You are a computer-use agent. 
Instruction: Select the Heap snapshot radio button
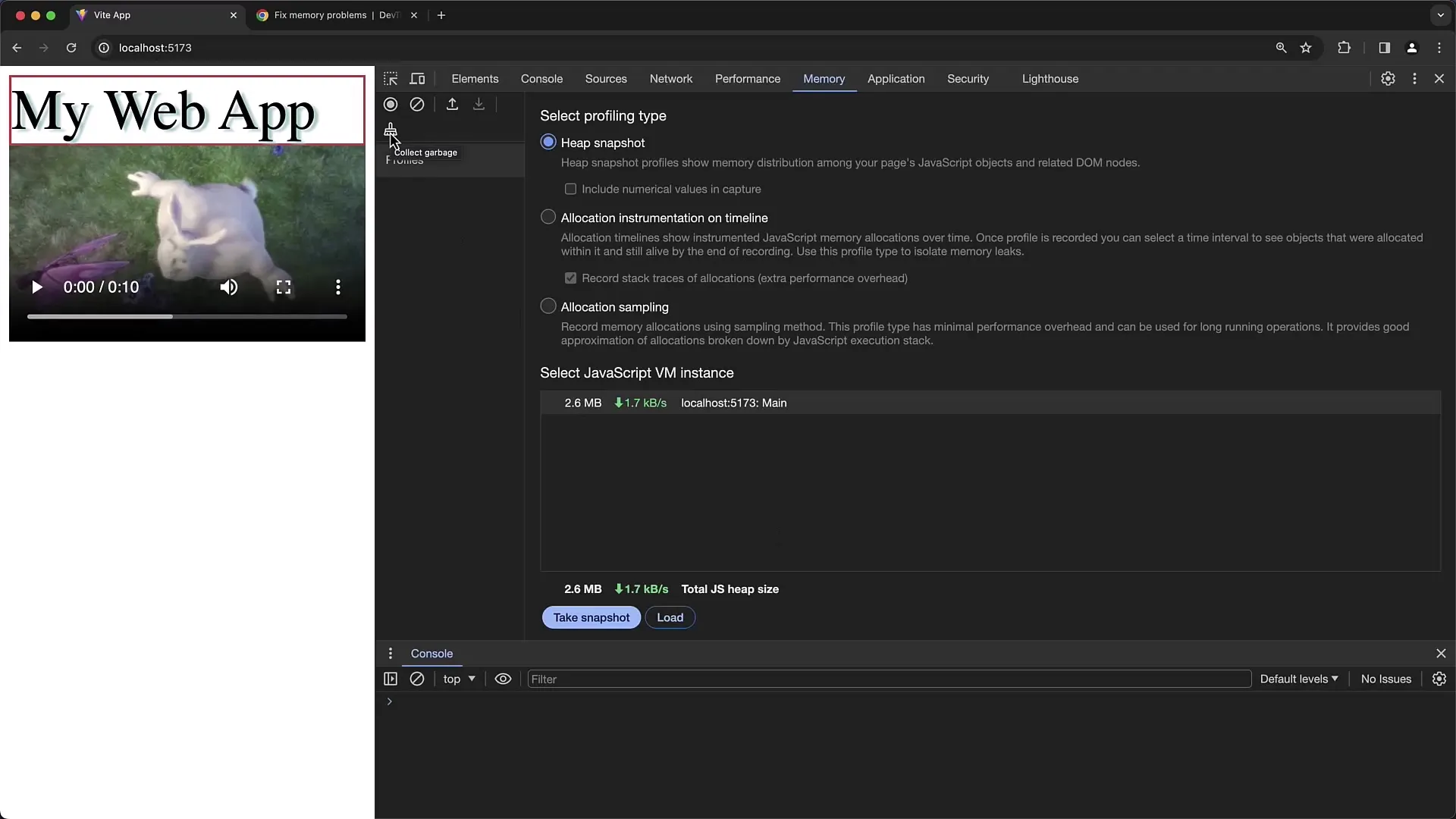[x=548, y=141]
